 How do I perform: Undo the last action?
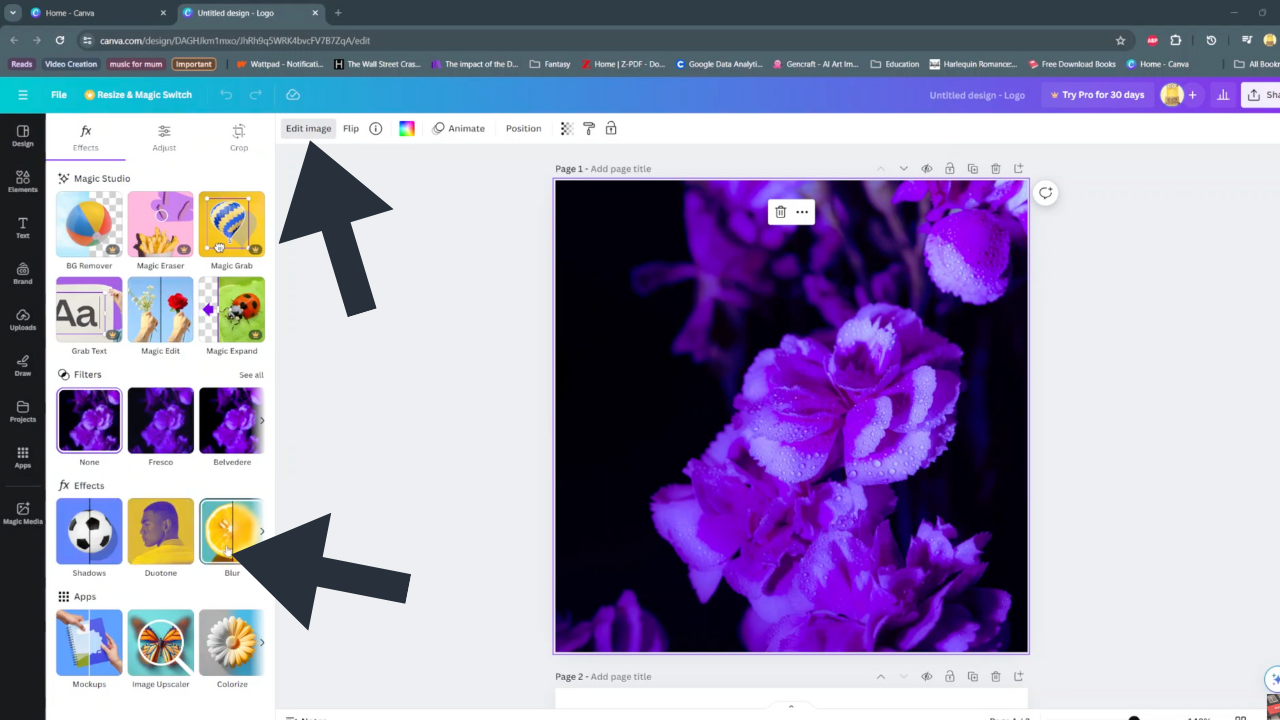tap(226, 95)
